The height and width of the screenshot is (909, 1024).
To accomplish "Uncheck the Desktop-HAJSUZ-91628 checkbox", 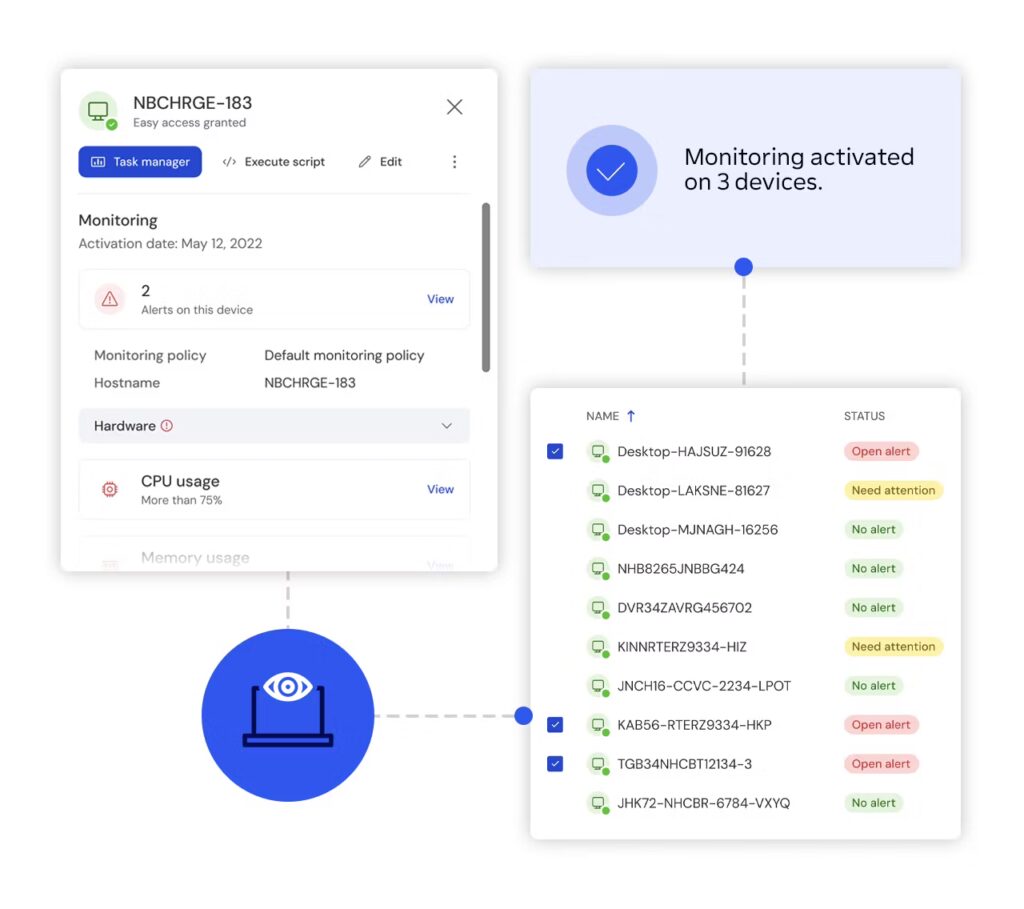I will pos(555,451).
